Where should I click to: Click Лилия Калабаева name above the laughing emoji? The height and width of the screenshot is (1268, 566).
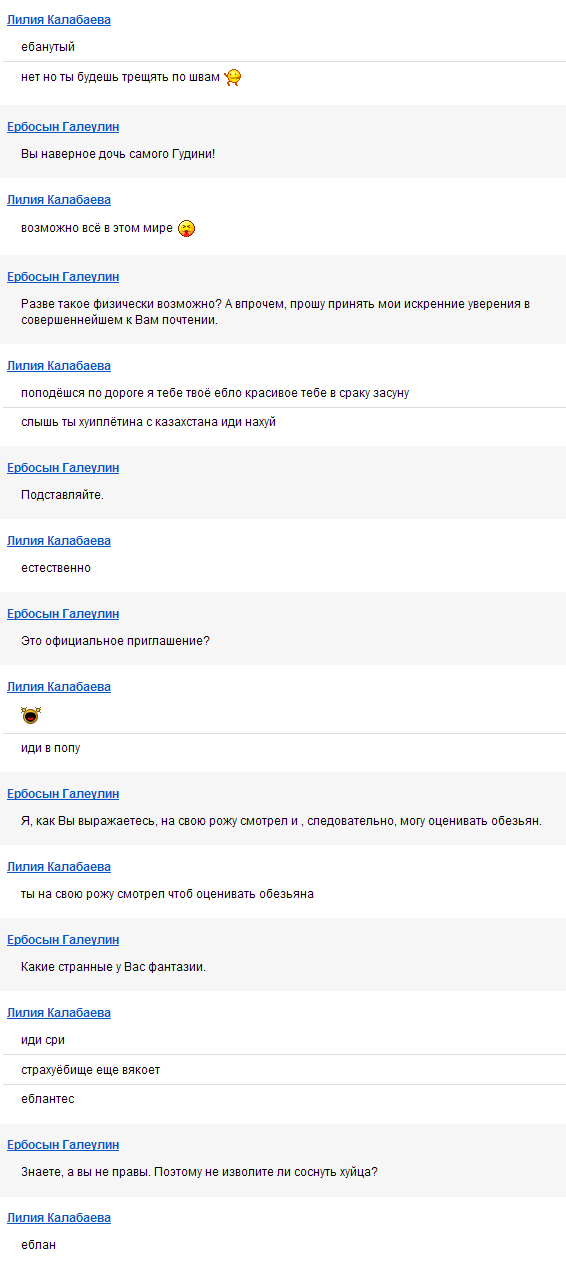click(59, 687)
